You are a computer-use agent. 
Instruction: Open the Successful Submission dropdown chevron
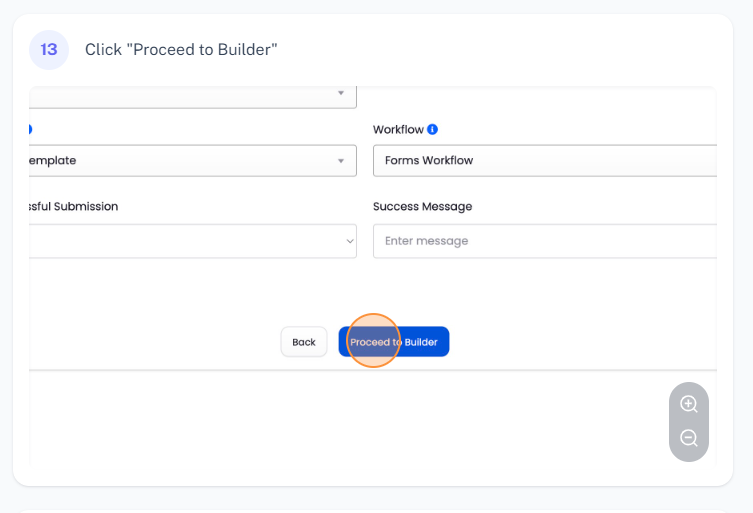349,241
